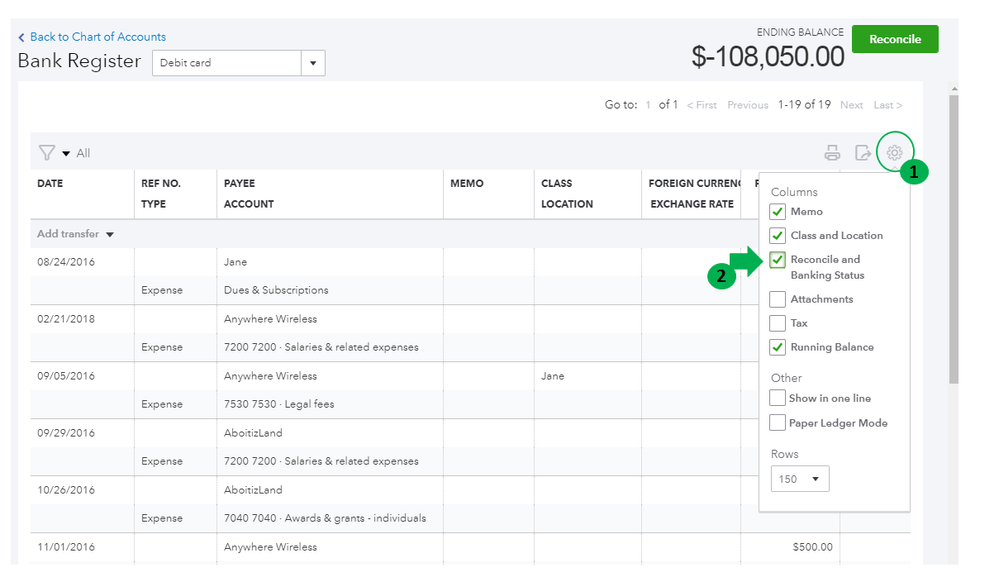The width and height of the screenshot is (999, 583).
Task: Click the green Reconcile button
Action: [x=894, y=39]
